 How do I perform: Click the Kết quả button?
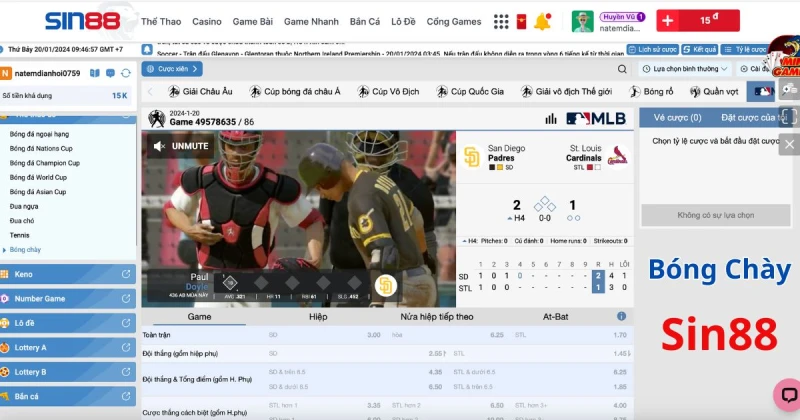700,50
